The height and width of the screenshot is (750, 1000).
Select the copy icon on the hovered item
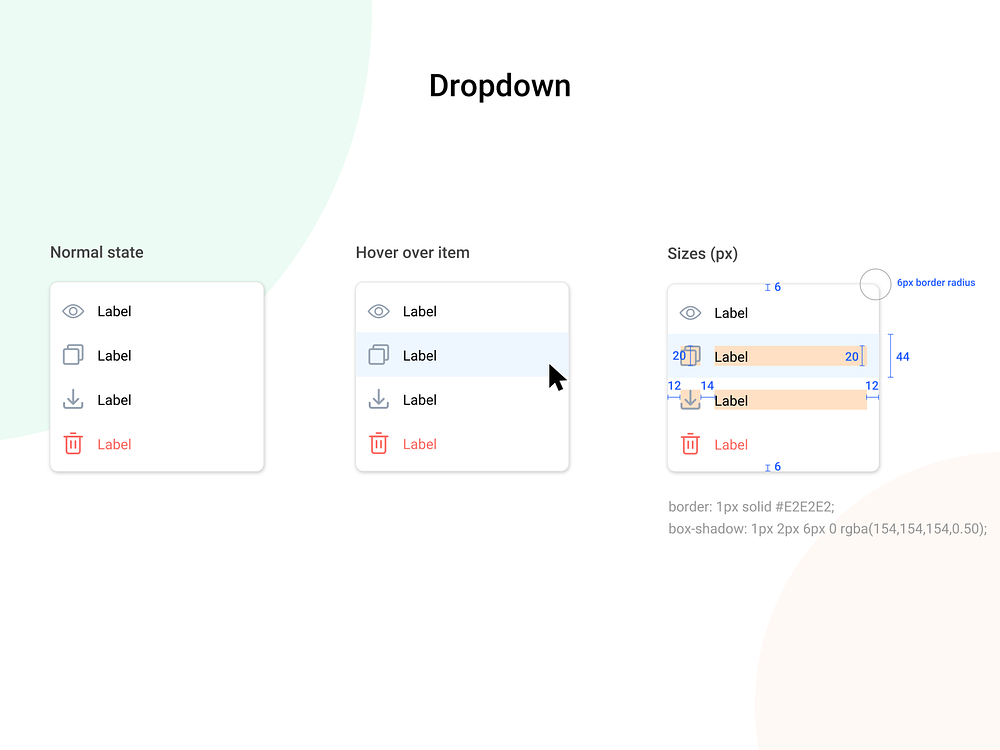[378, 355]
